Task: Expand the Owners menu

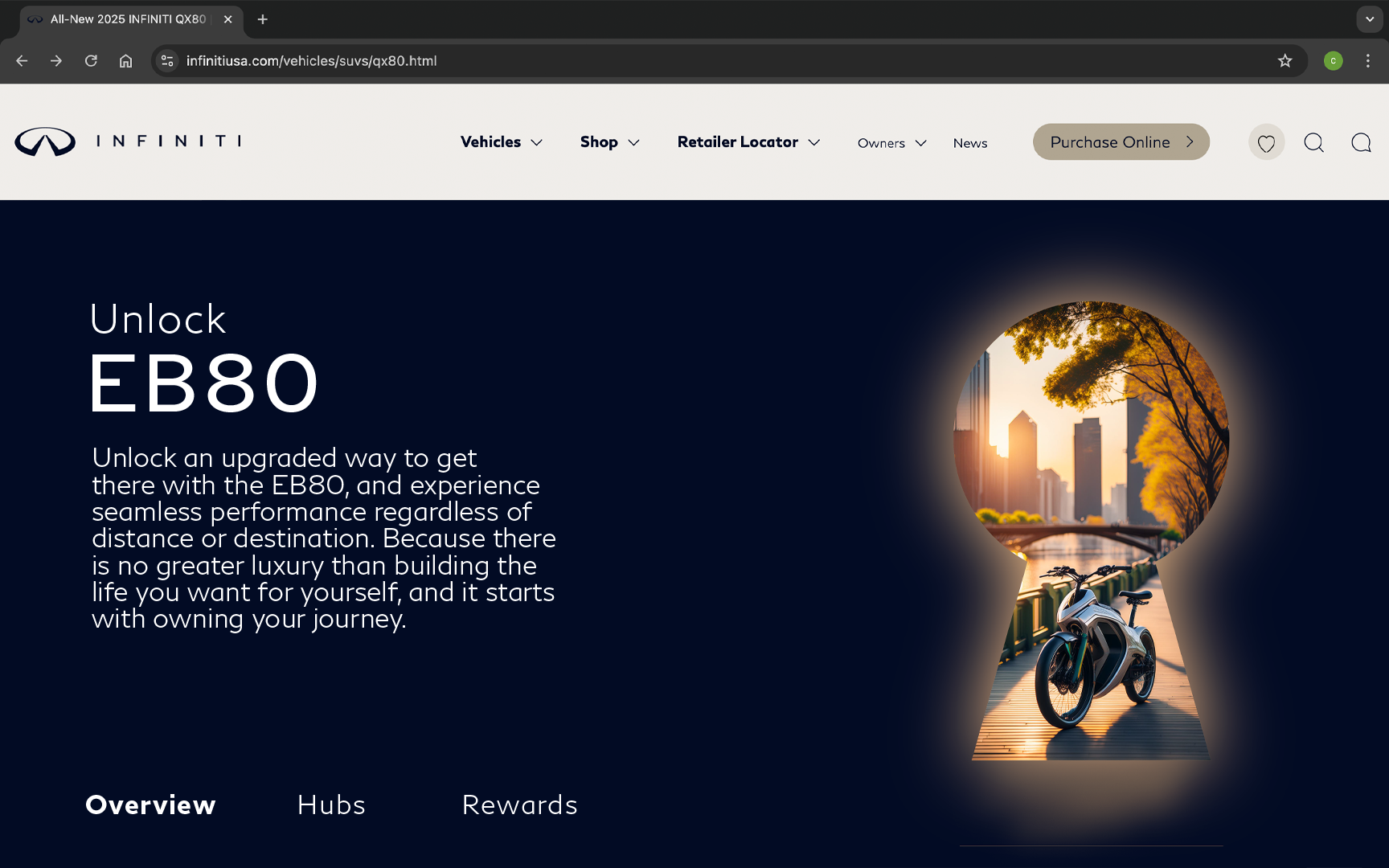Action: 892,143
